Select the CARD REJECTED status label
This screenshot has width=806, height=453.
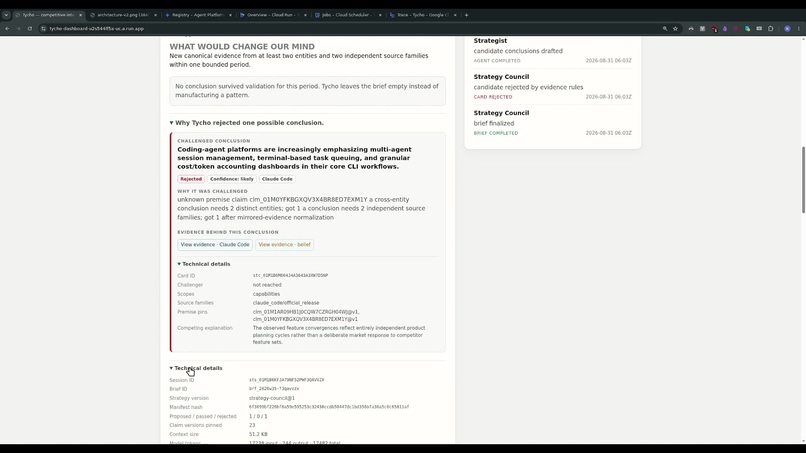pos(493,97)
